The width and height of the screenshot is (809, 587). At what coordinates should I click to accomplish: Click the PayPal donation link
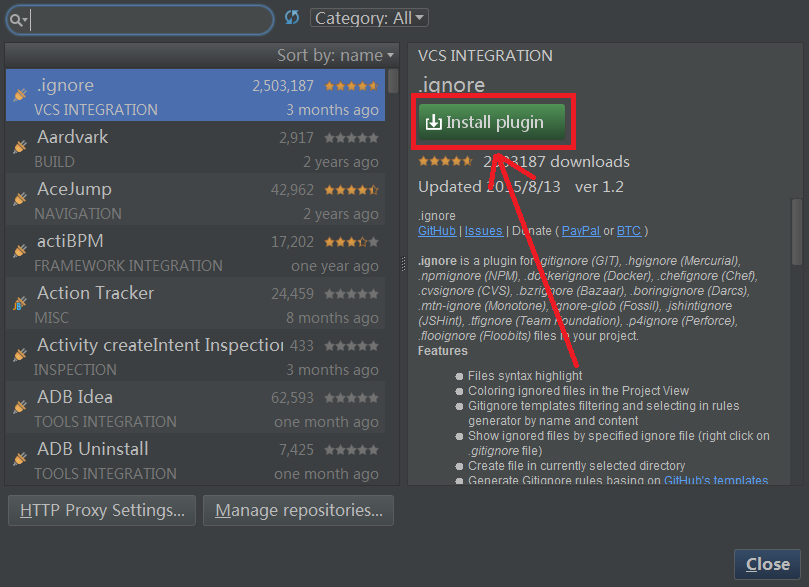coord(580,230)
